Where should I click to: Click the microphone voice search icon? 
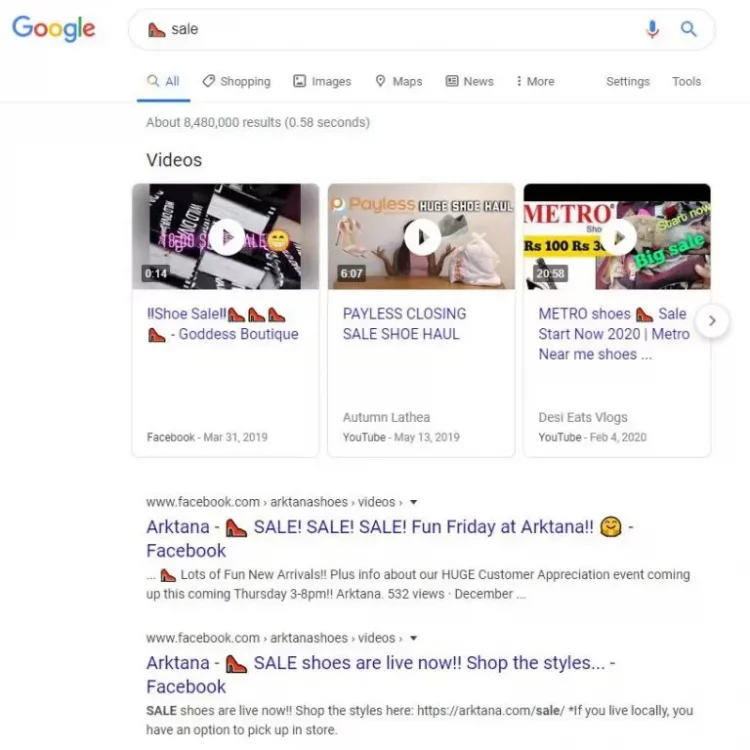point(652,29)
